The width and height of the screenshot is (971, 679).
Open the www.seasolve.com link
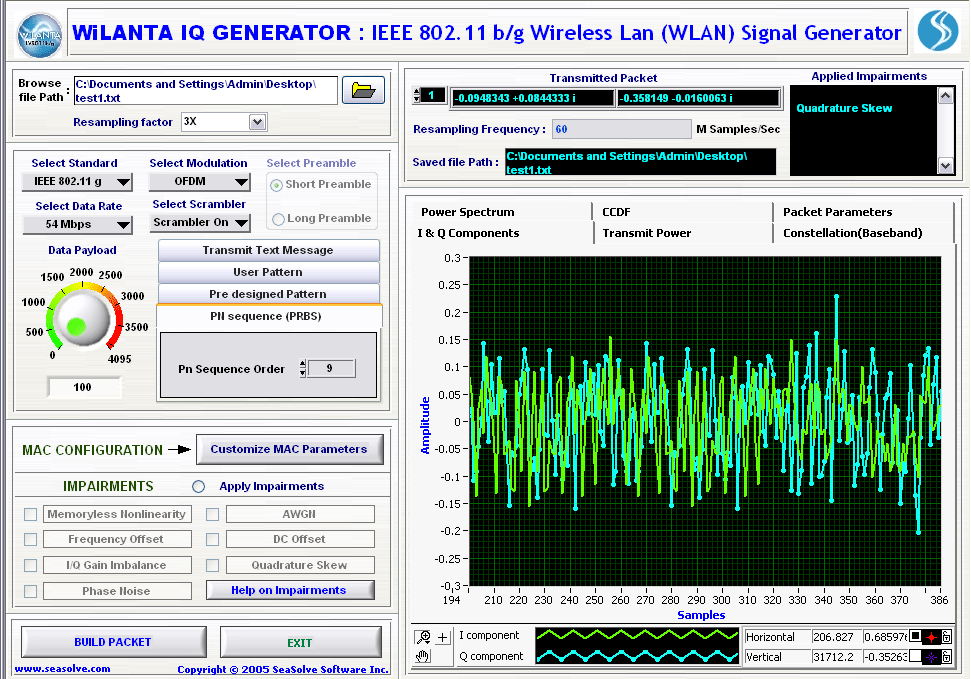63,668
